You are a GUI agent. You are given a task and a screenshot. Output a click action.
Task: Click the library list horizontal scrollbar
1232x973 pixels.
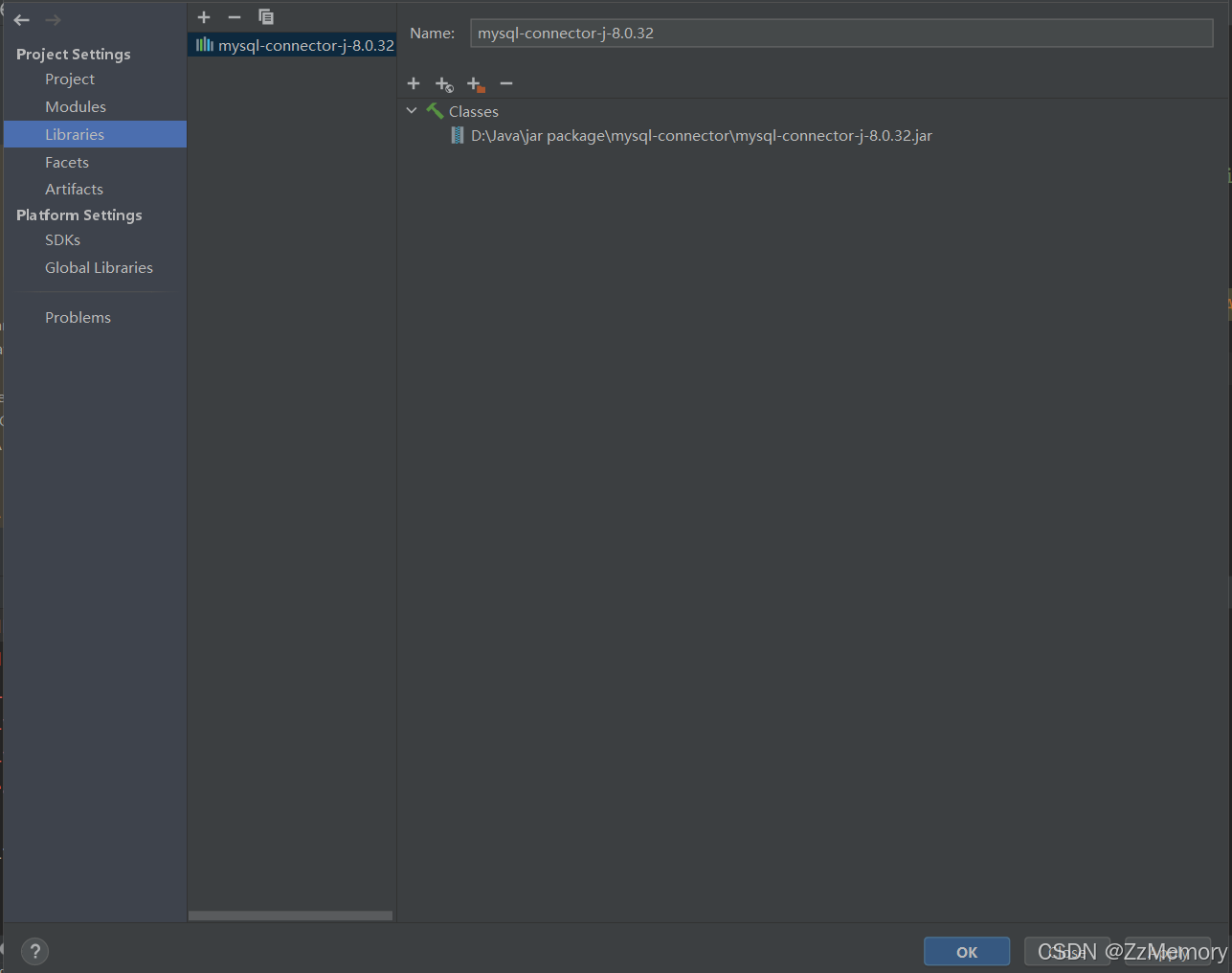[x=290, y=916]
